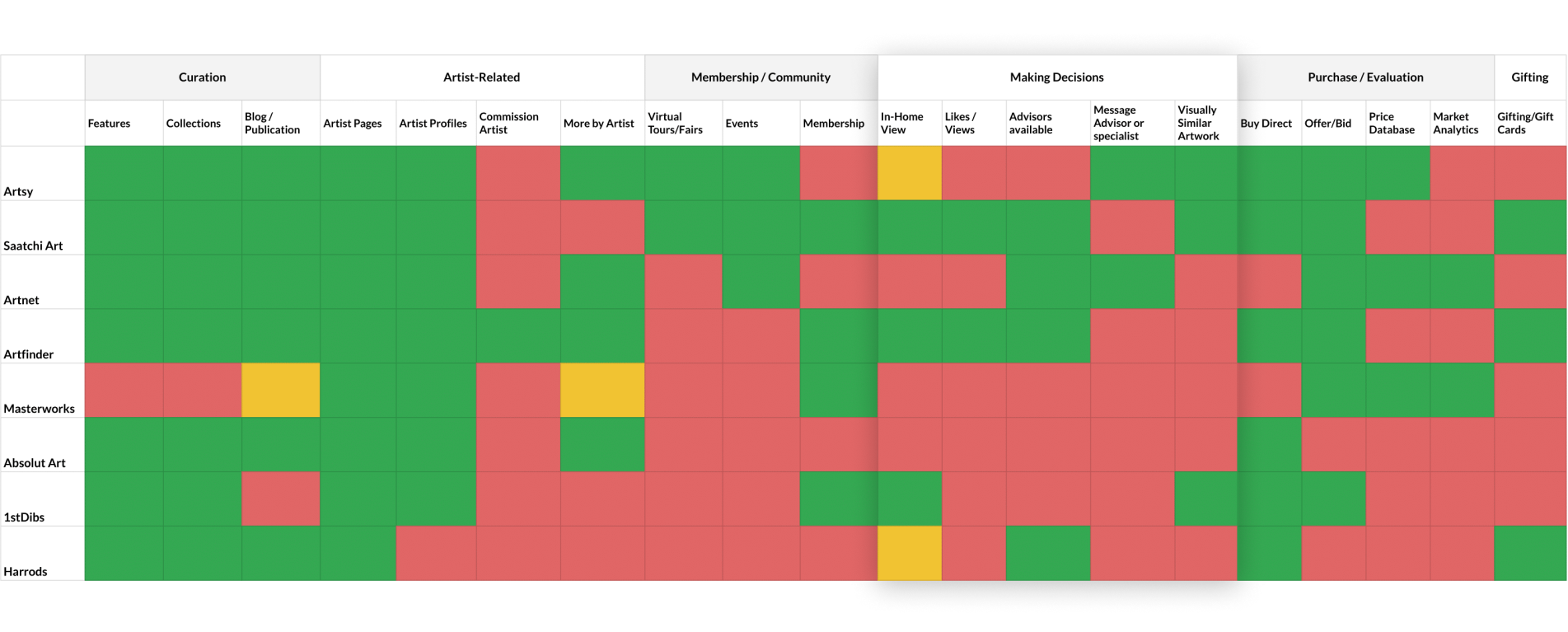Click Artsy's red Commission Artist cell
Viewport: 1568px width, 632px height.
[x=518, y=173]
